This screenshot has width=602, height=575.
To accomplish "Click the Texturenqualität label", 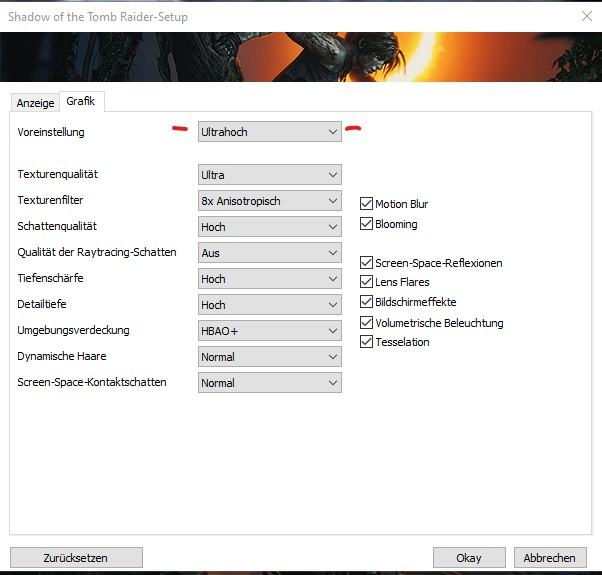I will pyautogui.click(x=58, y=174).
